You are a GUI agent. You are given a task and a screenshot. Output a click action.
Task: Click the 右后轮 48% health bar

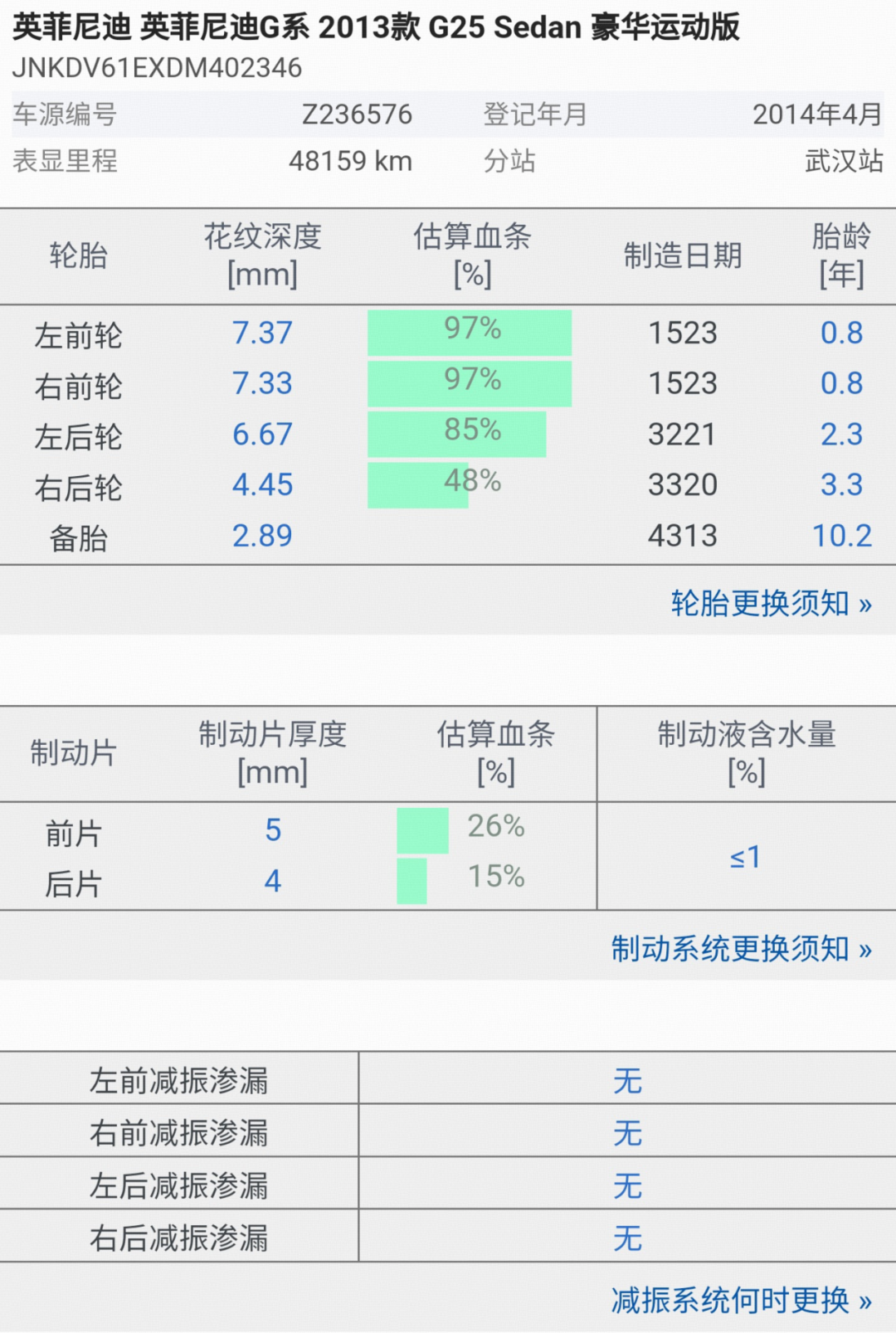(x=418, y=484)
